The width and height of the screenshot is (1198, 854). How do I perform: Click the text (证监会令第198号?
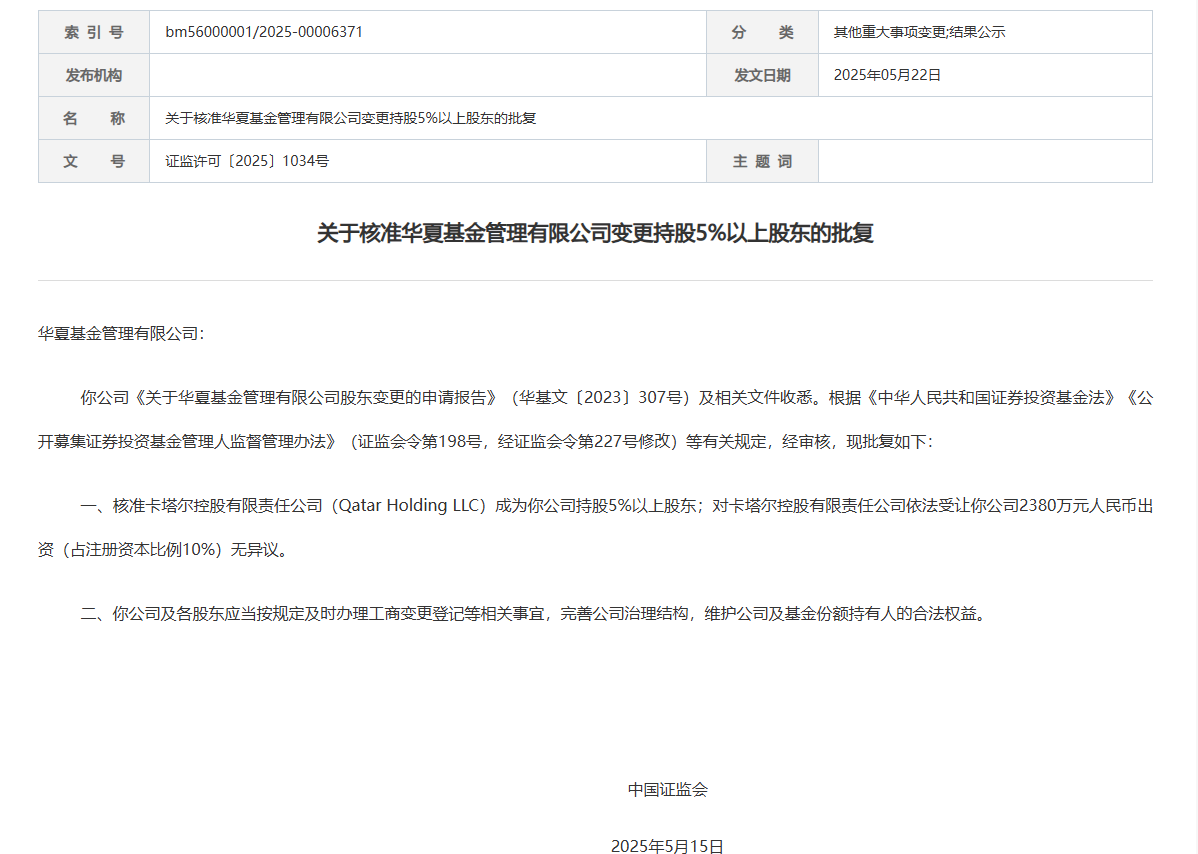(x=416, y=442)
